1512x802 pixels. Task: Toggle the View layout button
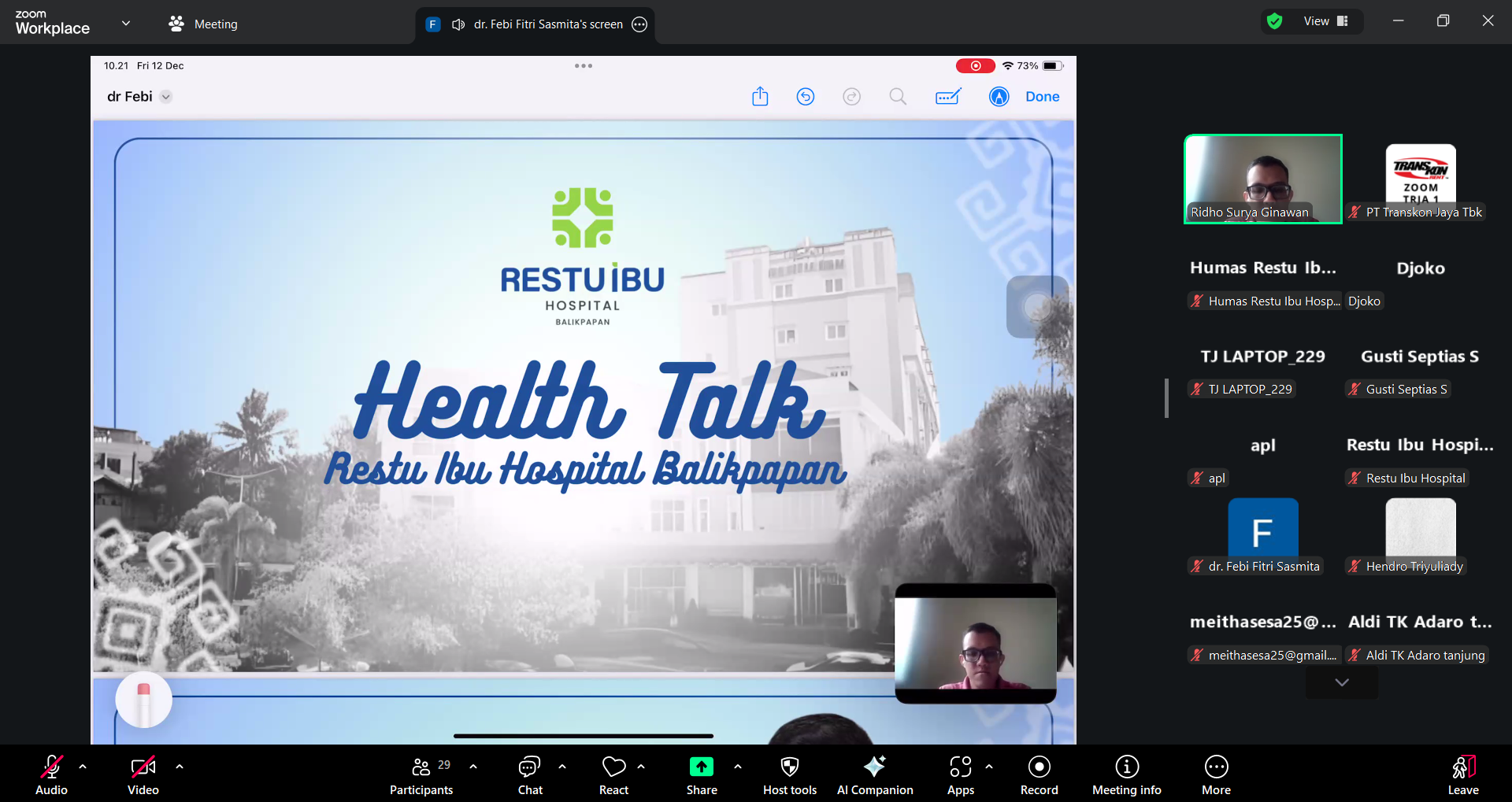[x=1326, y=21]
